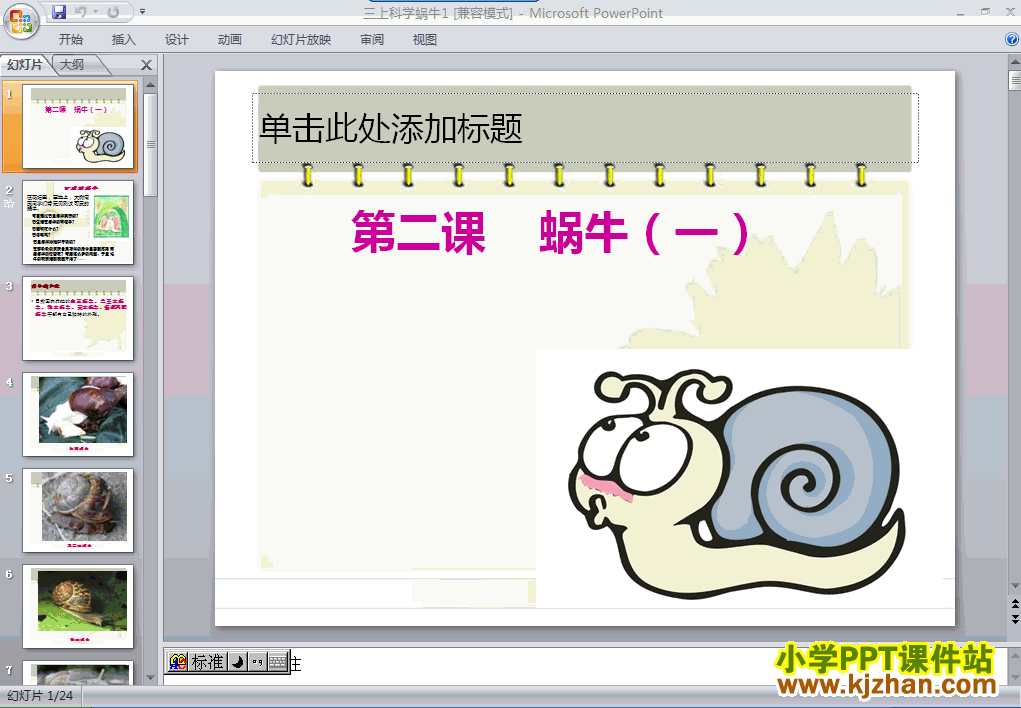Go to the next slide using the double-down arrow

click(x=1014, y=618)
